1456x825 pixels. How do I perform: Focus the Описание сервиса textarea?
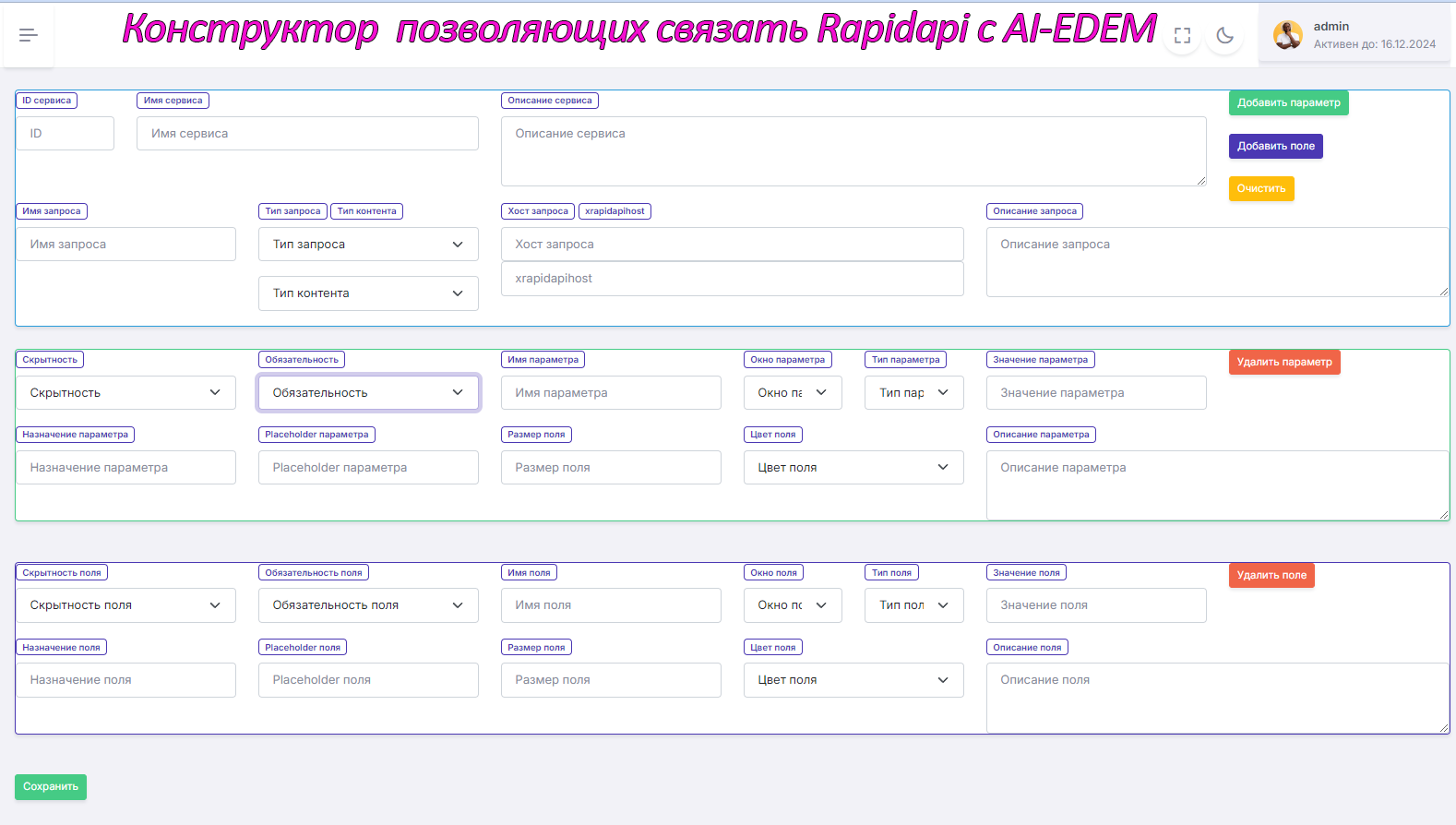tap(853, 151)
